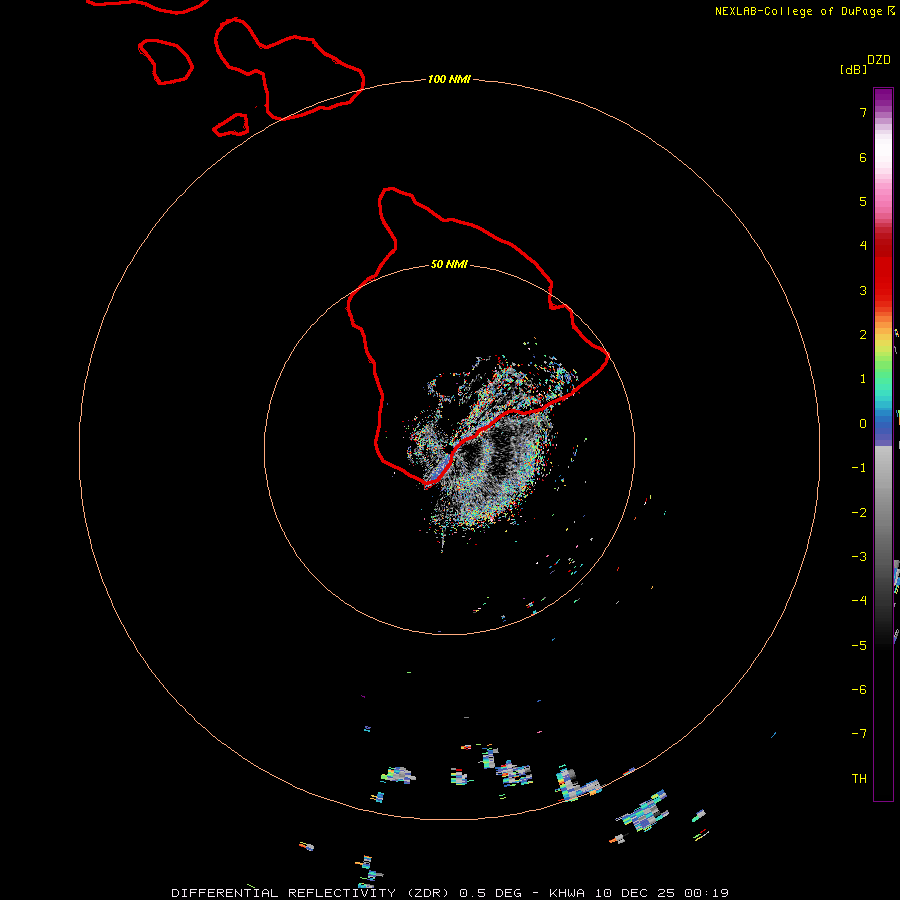Click the positive 7 scale value
This screenshot has height=900, width=900.
[863, 112]
